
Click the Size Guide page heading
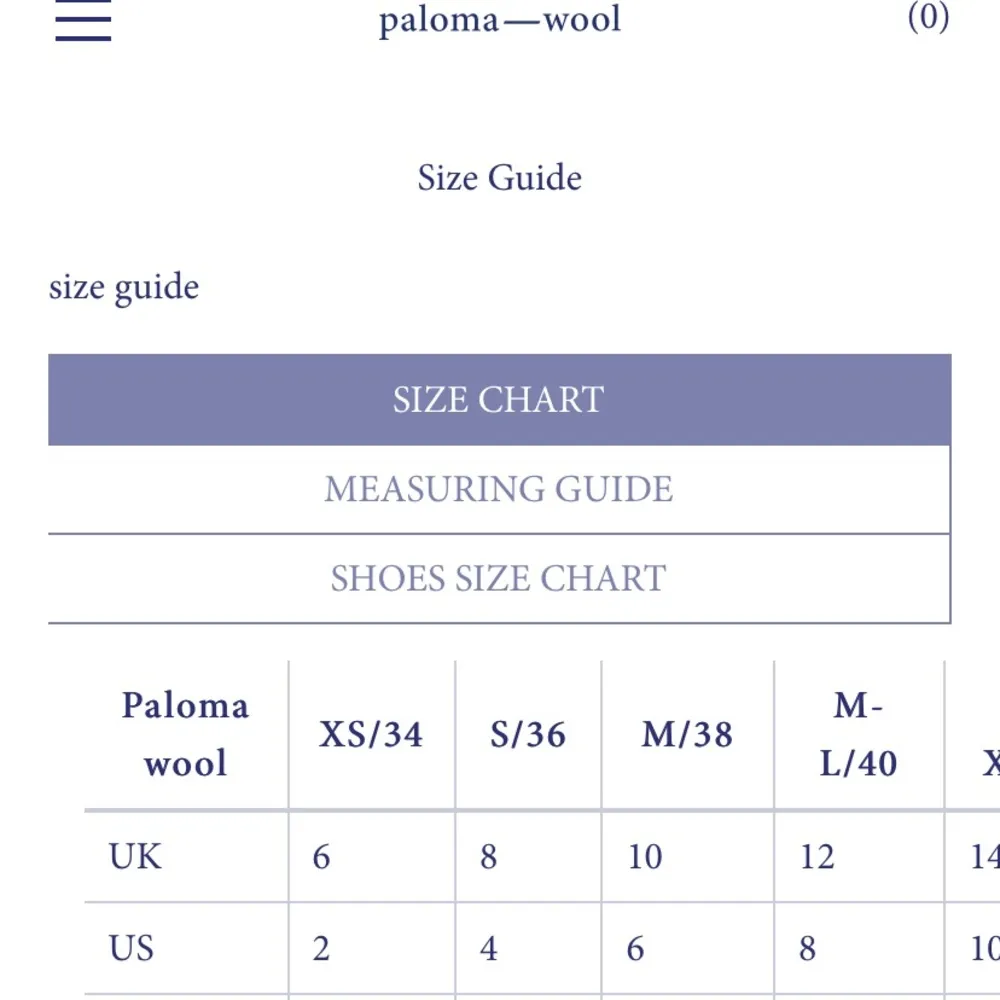click(x=499, y=178)
